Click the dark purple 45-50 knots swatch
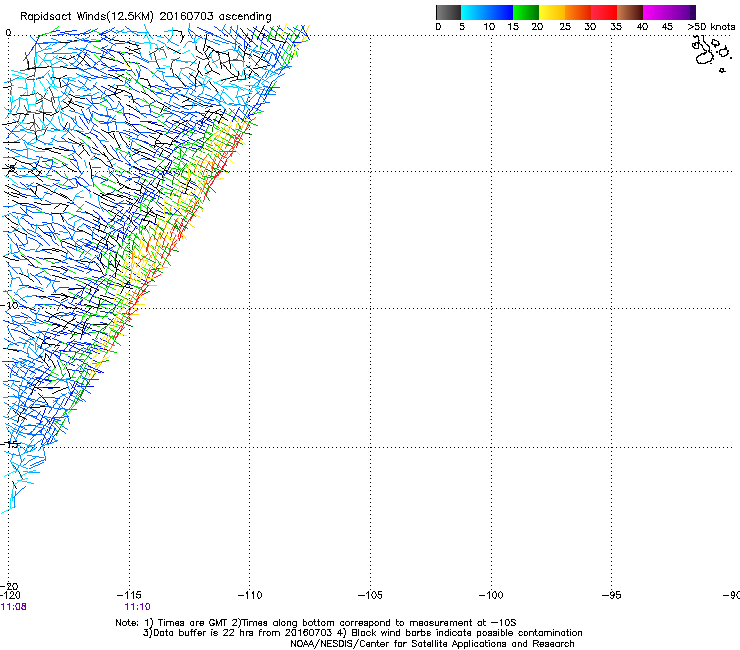 click(682, 12)
